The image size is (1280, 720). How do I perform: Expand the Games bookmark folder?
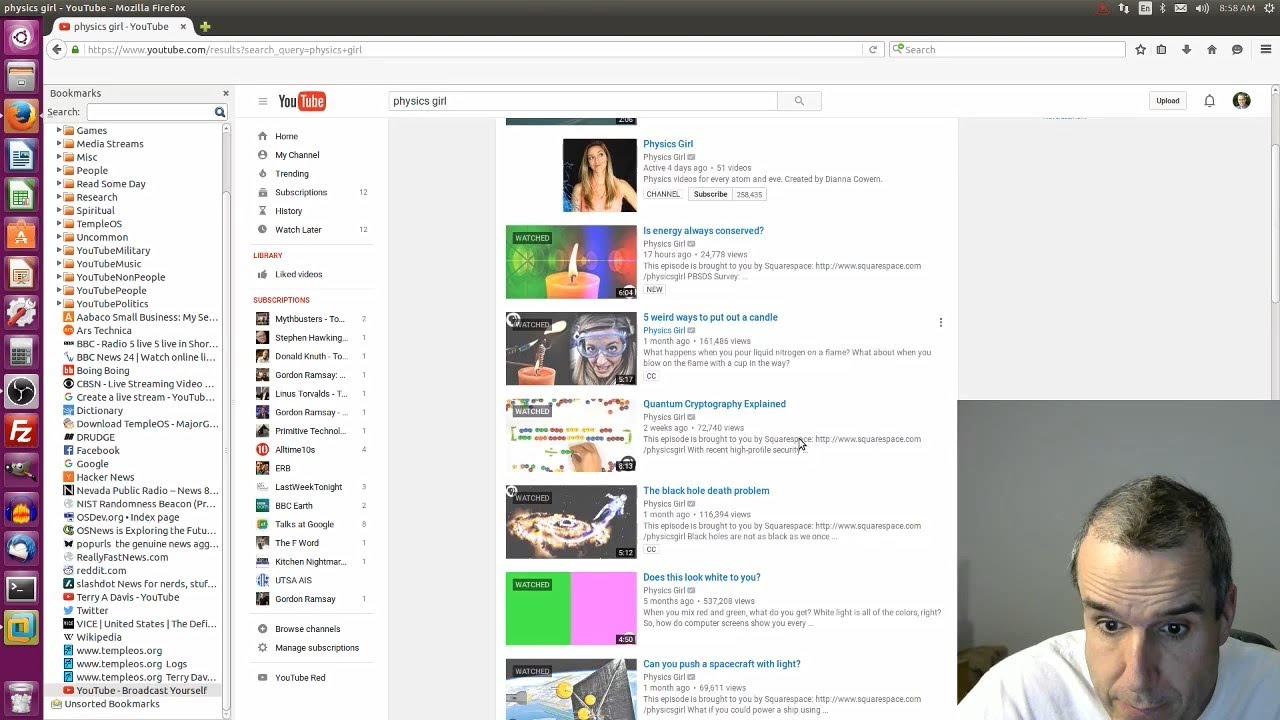58,130
